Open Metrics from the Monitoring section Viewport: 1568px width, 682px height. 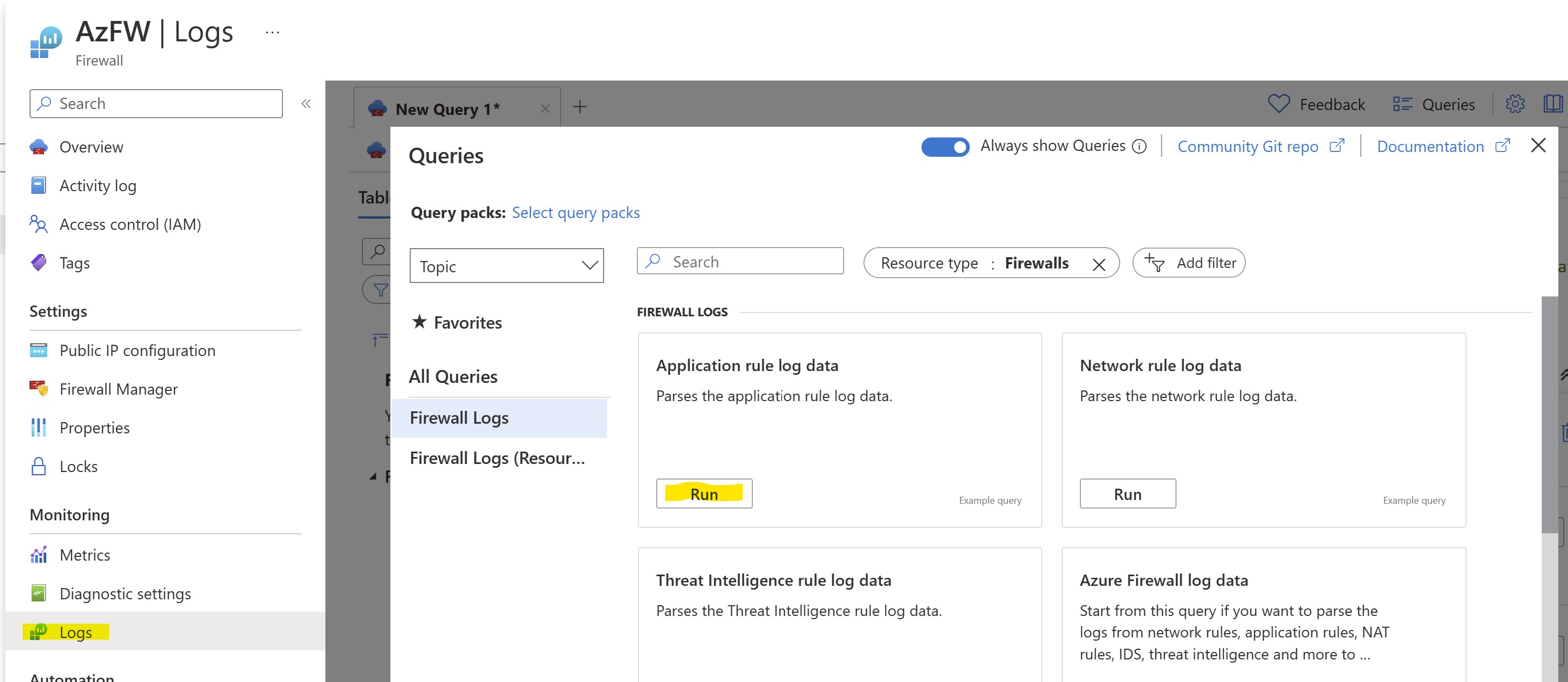coord(85,555)
